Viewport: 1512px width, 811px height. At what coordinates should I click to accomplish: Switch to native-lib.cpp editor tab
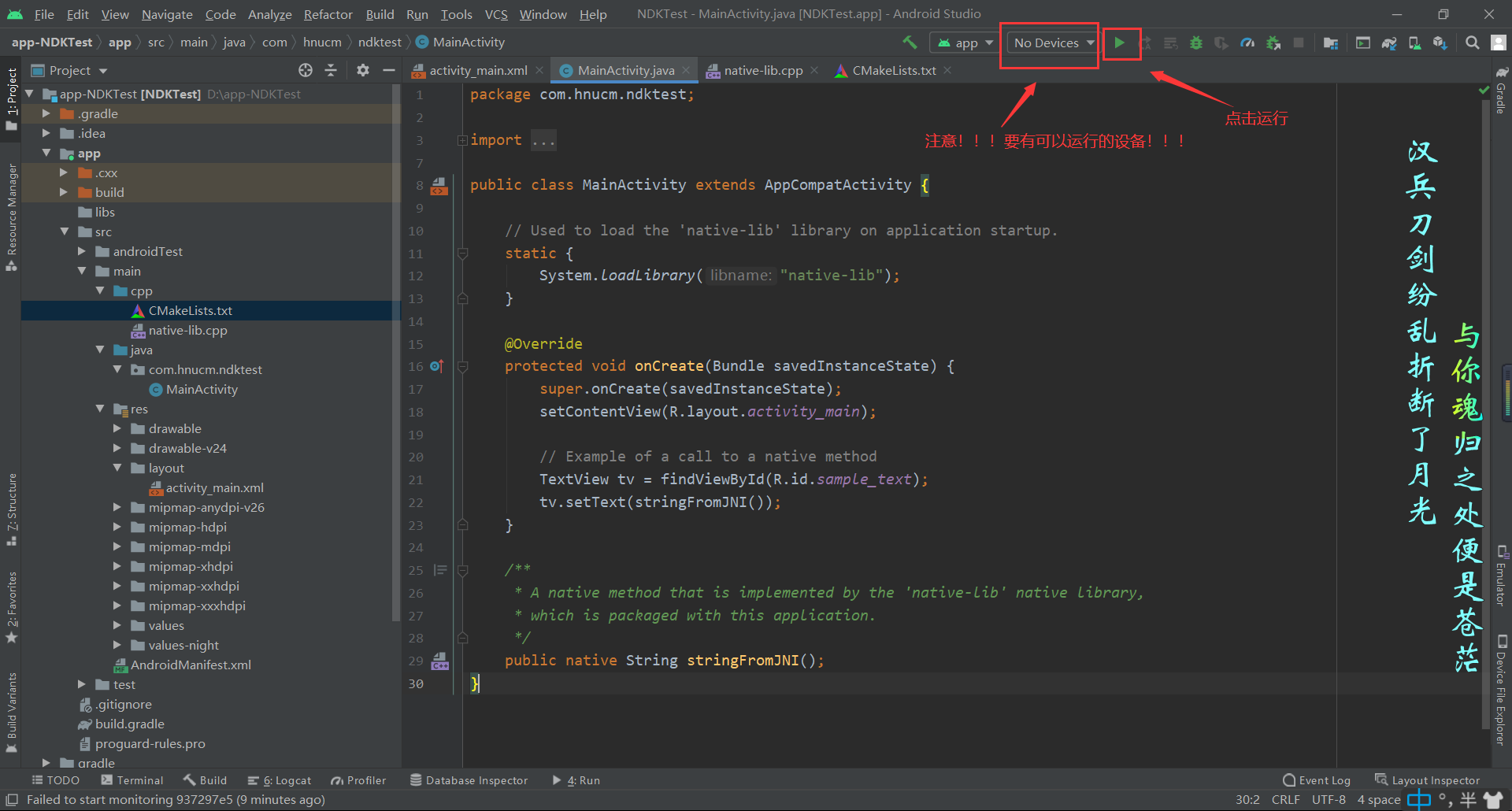pos(763,70)
